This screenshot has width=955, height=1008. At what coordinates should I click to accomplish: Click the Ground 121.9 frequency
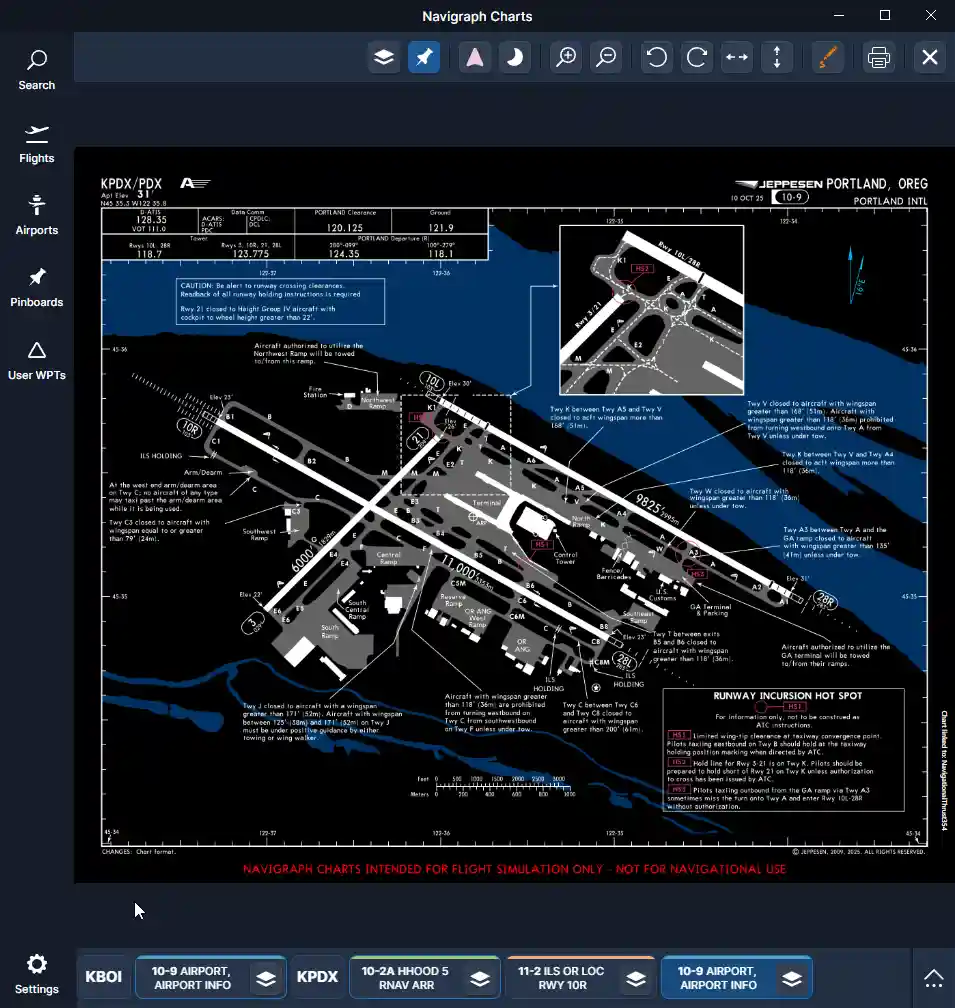pyautogui.click(x=441, y=228)
